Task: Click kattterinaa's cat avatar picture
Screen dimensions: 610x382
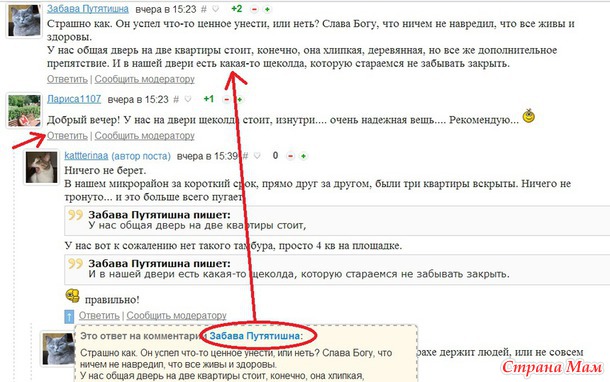Action: (42, 168)
